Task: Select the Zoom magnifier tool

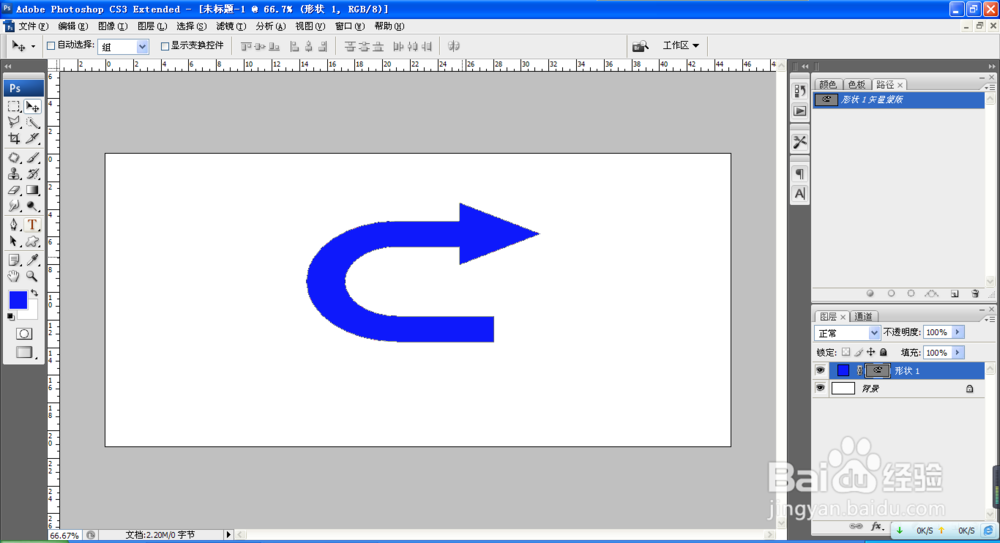Action: coord(33,276)
